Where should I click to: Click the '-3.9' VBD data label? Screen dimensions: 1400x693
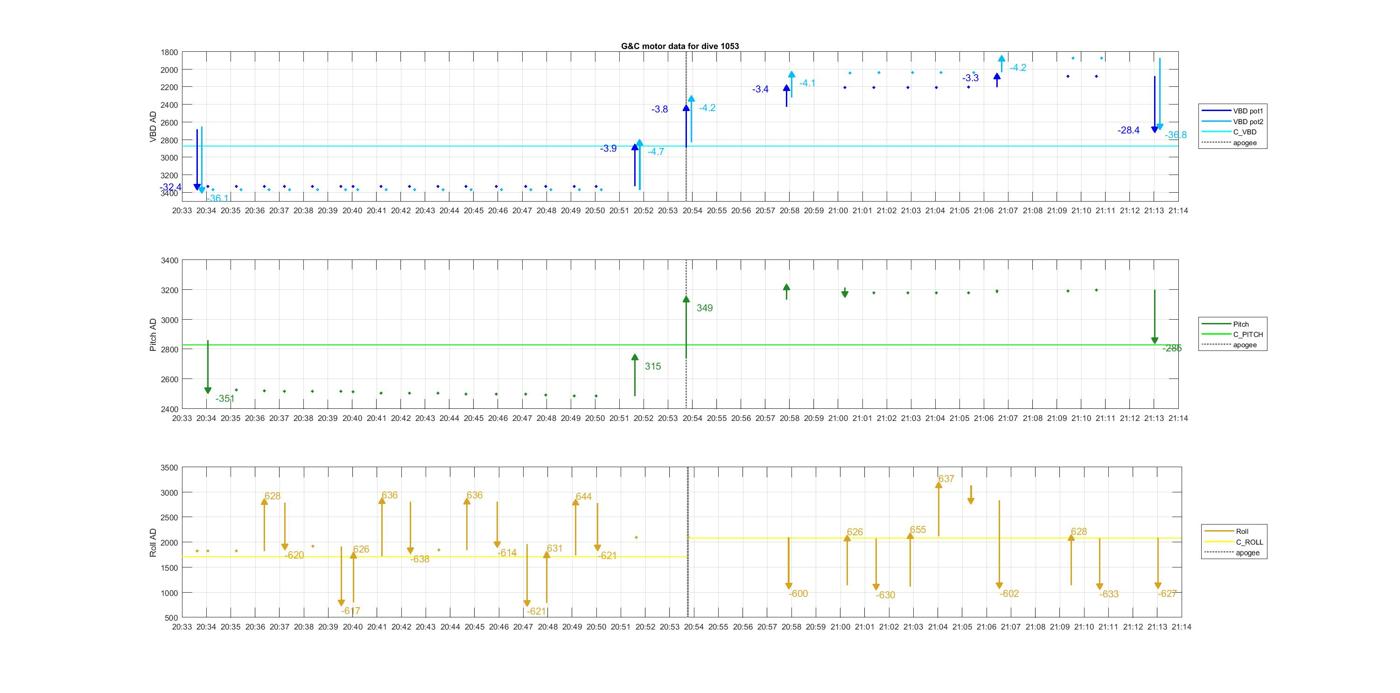click(608, 148)
